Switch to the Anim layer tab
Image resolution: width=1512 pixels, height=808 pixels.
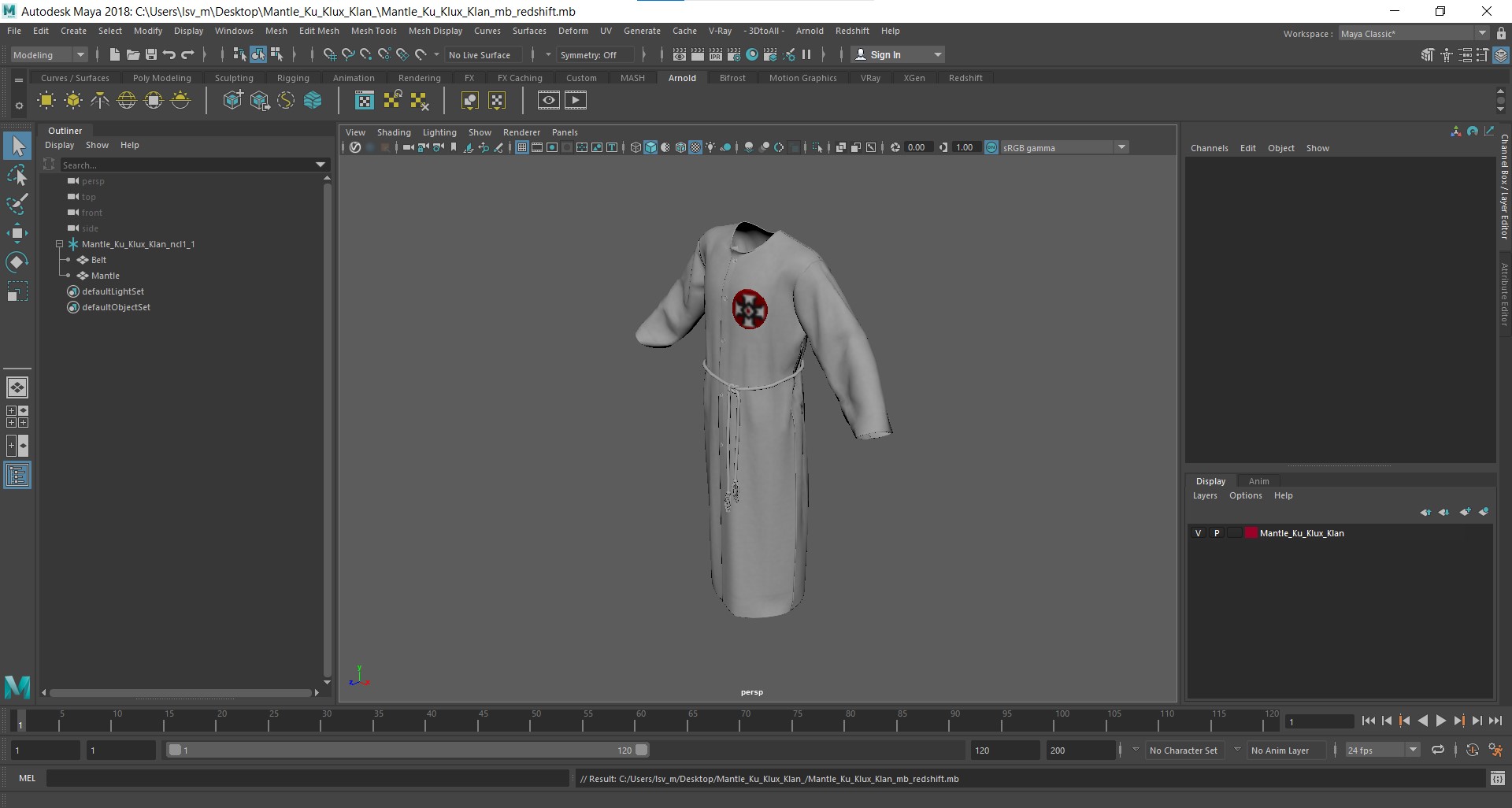[1258, 481]
